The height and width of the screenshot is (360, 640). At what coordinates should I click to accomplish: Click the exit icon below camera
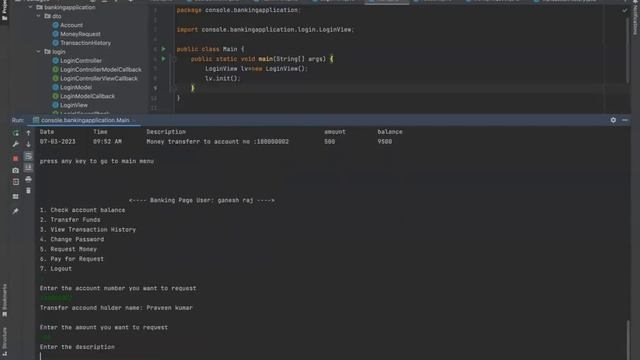[x=16, y=182]
